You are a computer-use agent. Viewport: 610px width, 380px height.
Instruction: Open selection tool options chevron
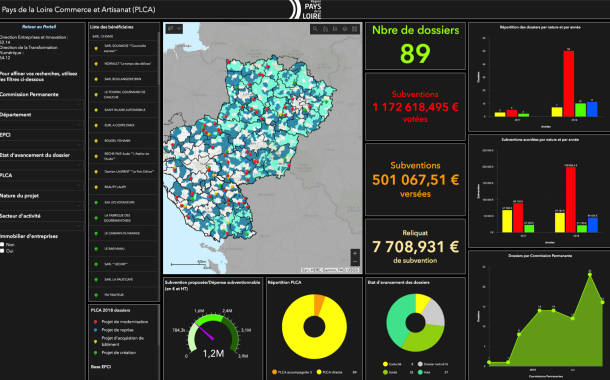click(x=179, y=29)
